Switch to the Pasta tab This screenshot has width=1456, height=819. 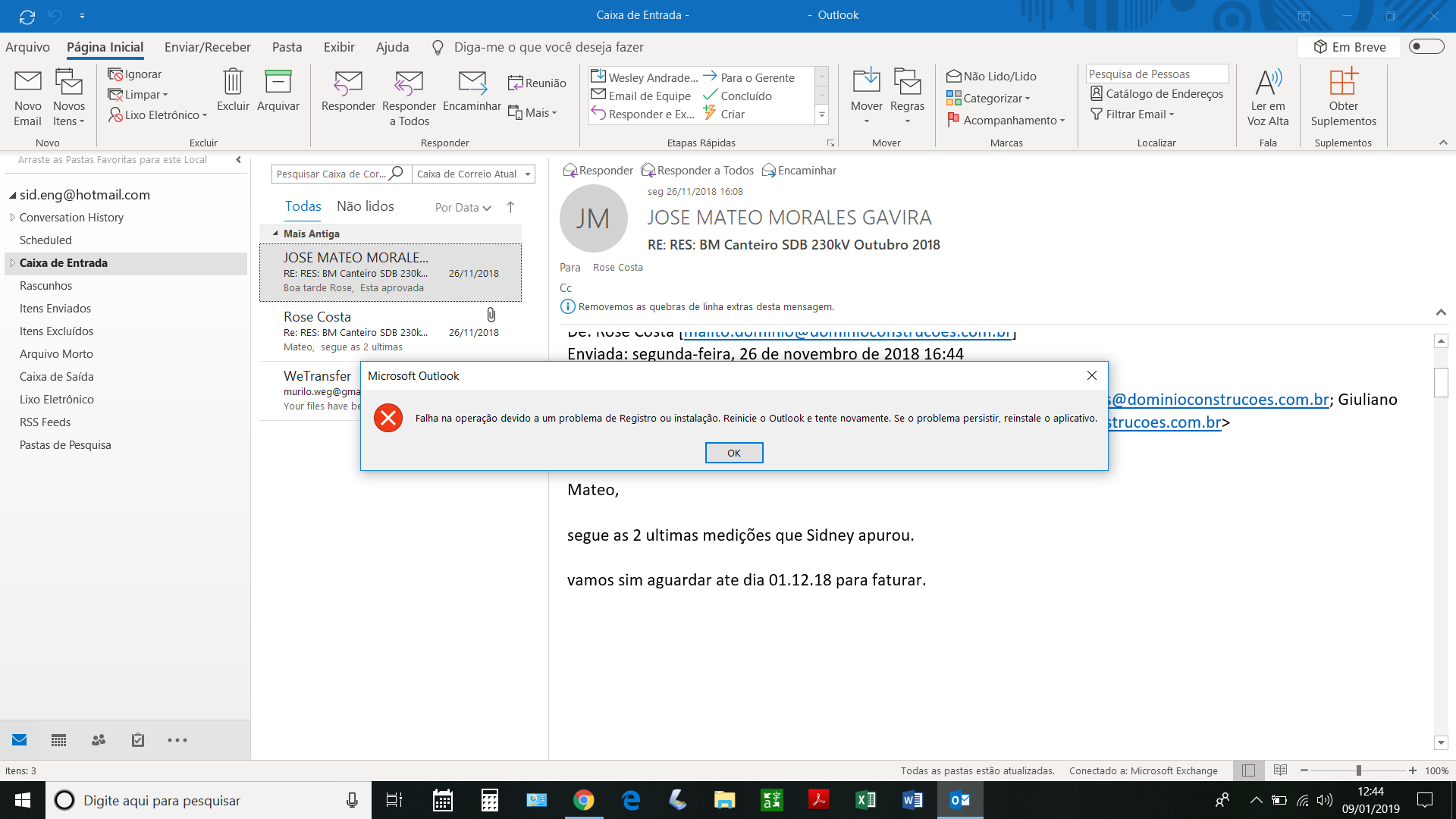tap(287, 47)
